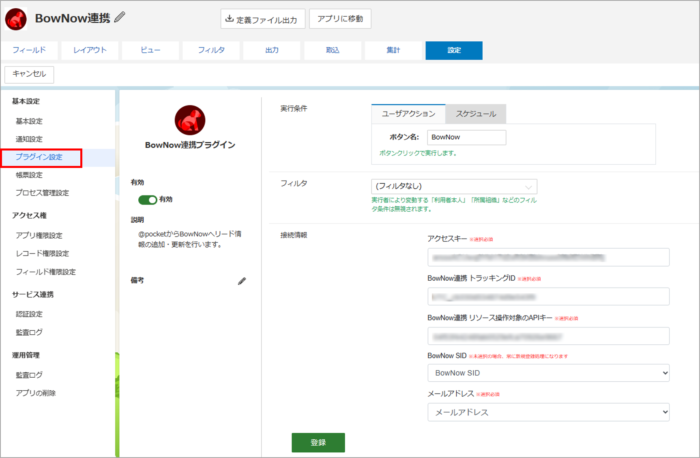Open 通知設定 in the sidebar
This screenshot has height=458, width=700.
tap(29, 139)
